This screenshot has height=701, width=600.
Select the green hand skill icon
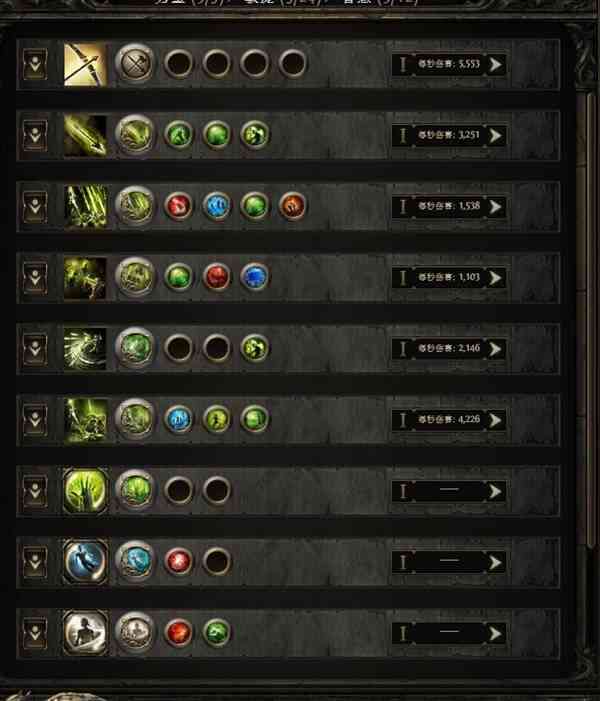pos(85,491)
